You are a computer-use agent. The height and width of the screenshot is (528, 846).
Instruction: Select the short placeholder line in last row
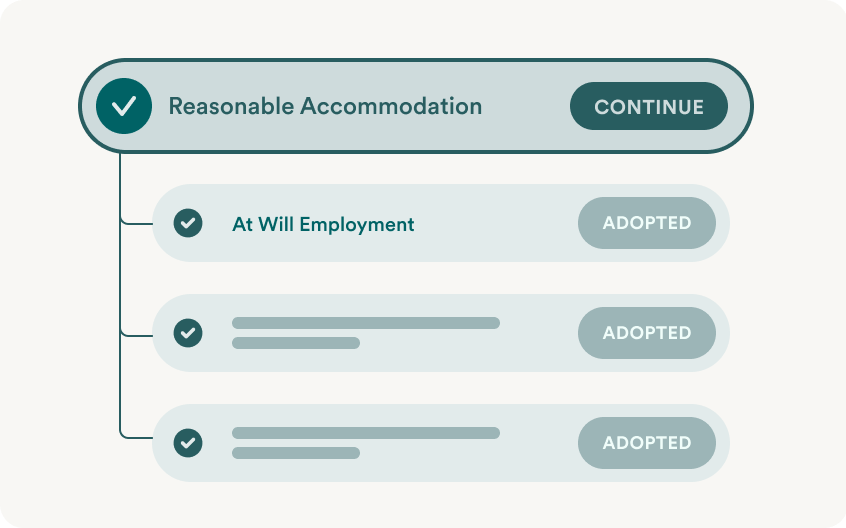[x=296, y=453]
